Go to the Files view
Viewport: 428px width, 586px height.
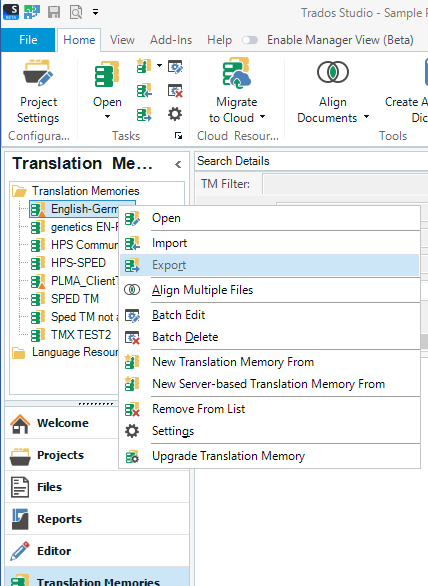tap(97, 487)
